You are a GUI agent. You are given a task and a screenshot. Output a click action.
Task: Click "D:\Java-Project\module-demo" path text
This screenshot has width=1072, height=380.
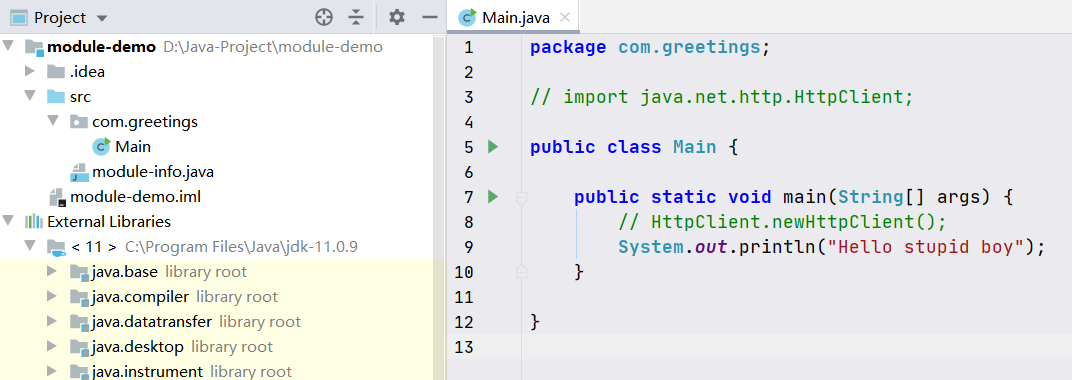pos(273,47)
